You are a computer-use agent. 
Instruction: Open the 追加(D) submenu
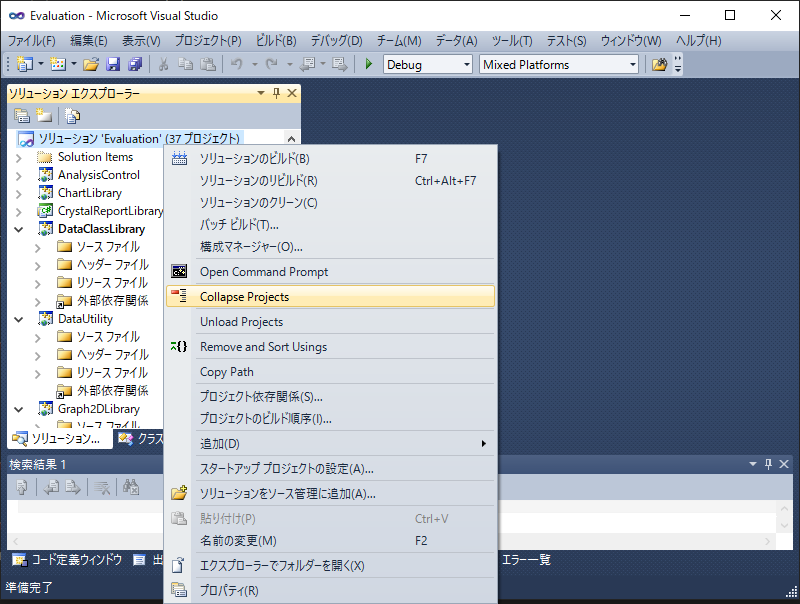[330, 444]
